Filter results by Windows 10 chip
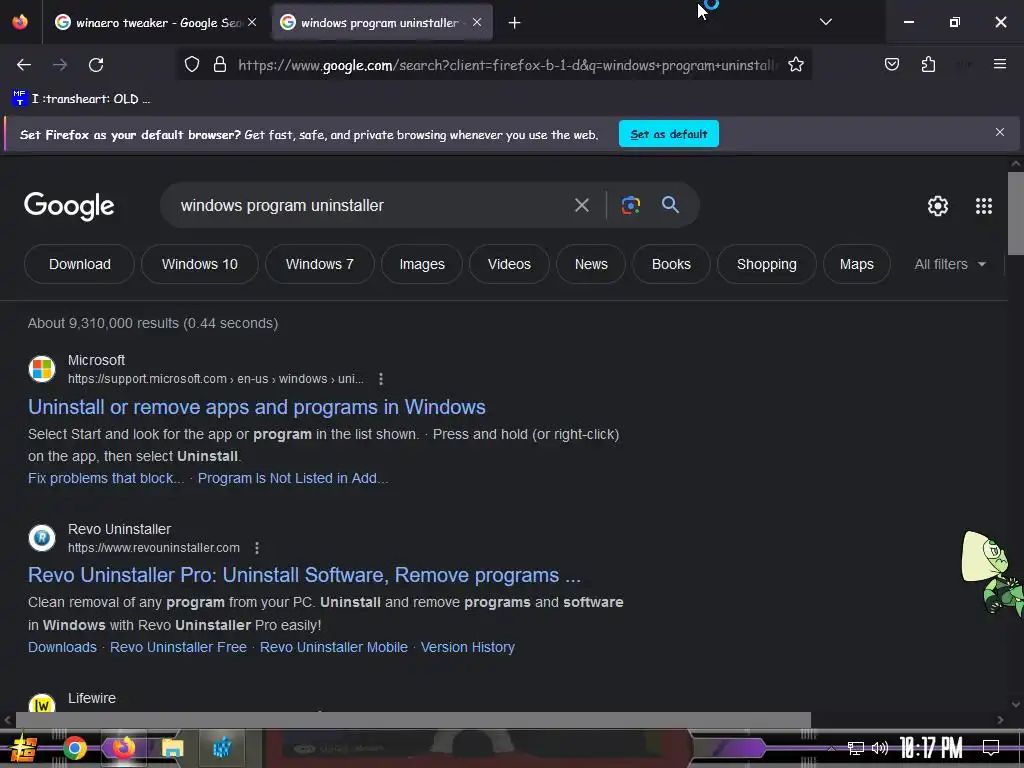The width and height of the screenshot is (1024, 768). [x=200, y=264]
